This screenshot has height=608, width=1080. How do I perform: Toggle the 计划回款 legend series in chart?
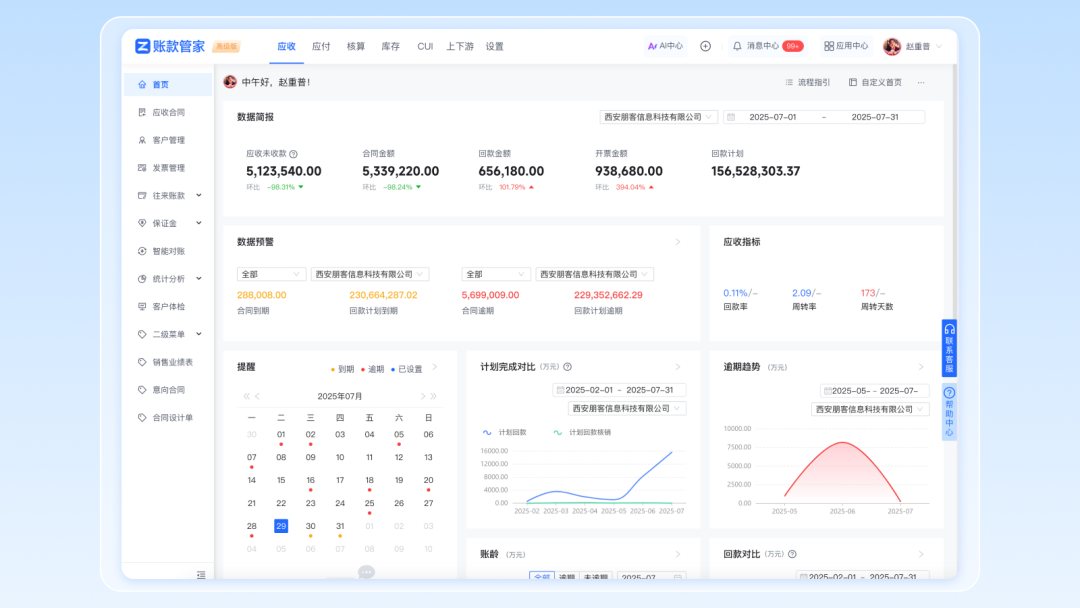tap(505, 432)
